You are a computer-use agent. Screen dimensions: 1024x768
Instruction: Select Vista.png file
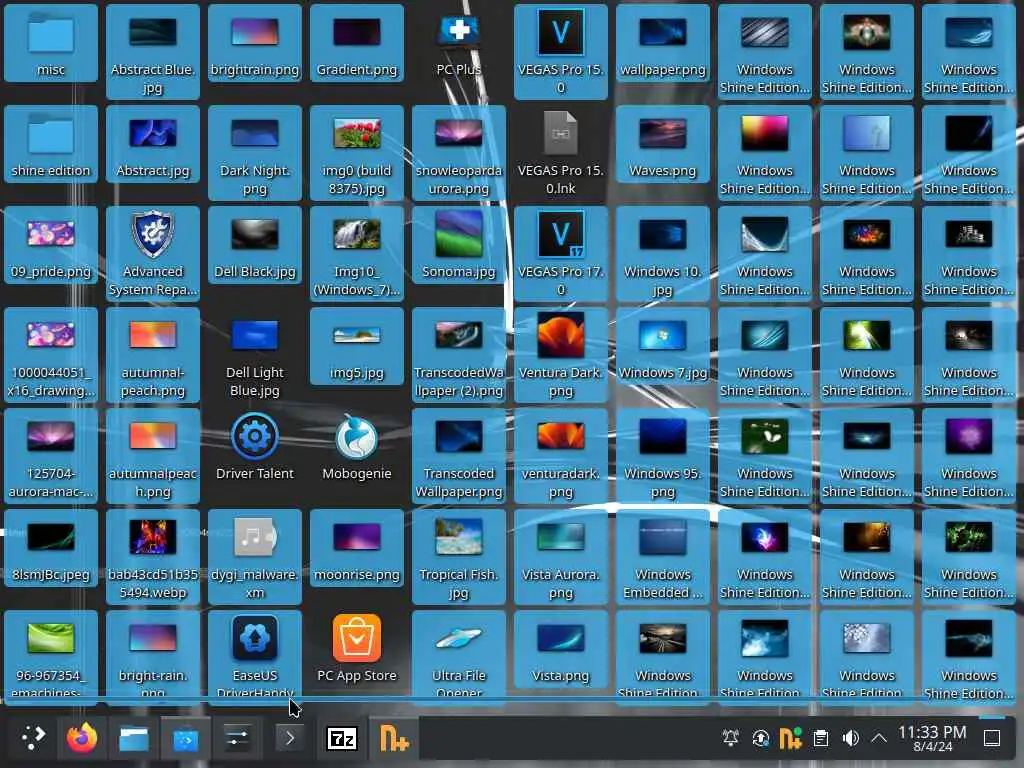click(560, 649)
